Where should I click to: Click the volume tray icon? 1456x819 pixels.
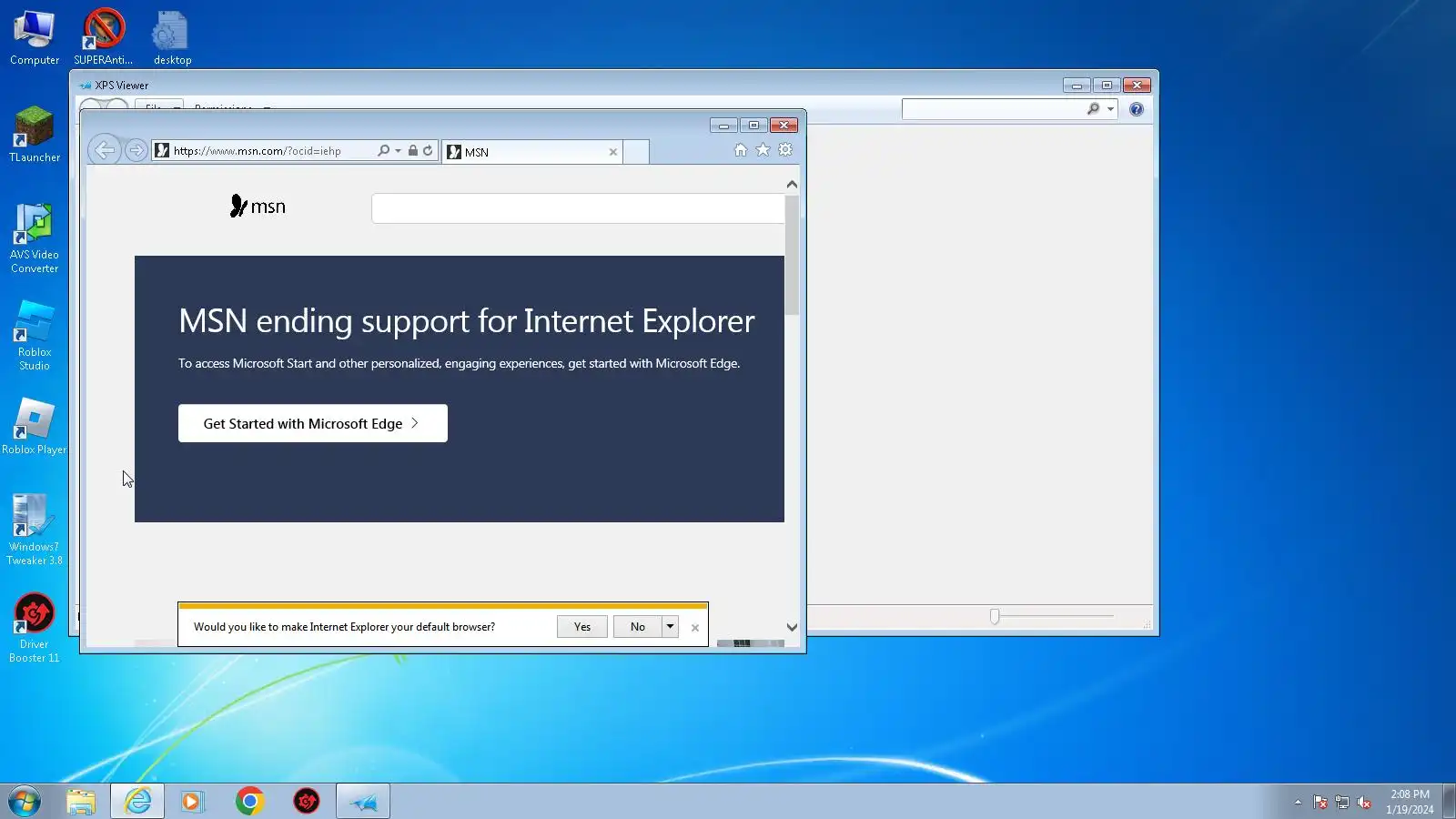(1364, 802)
